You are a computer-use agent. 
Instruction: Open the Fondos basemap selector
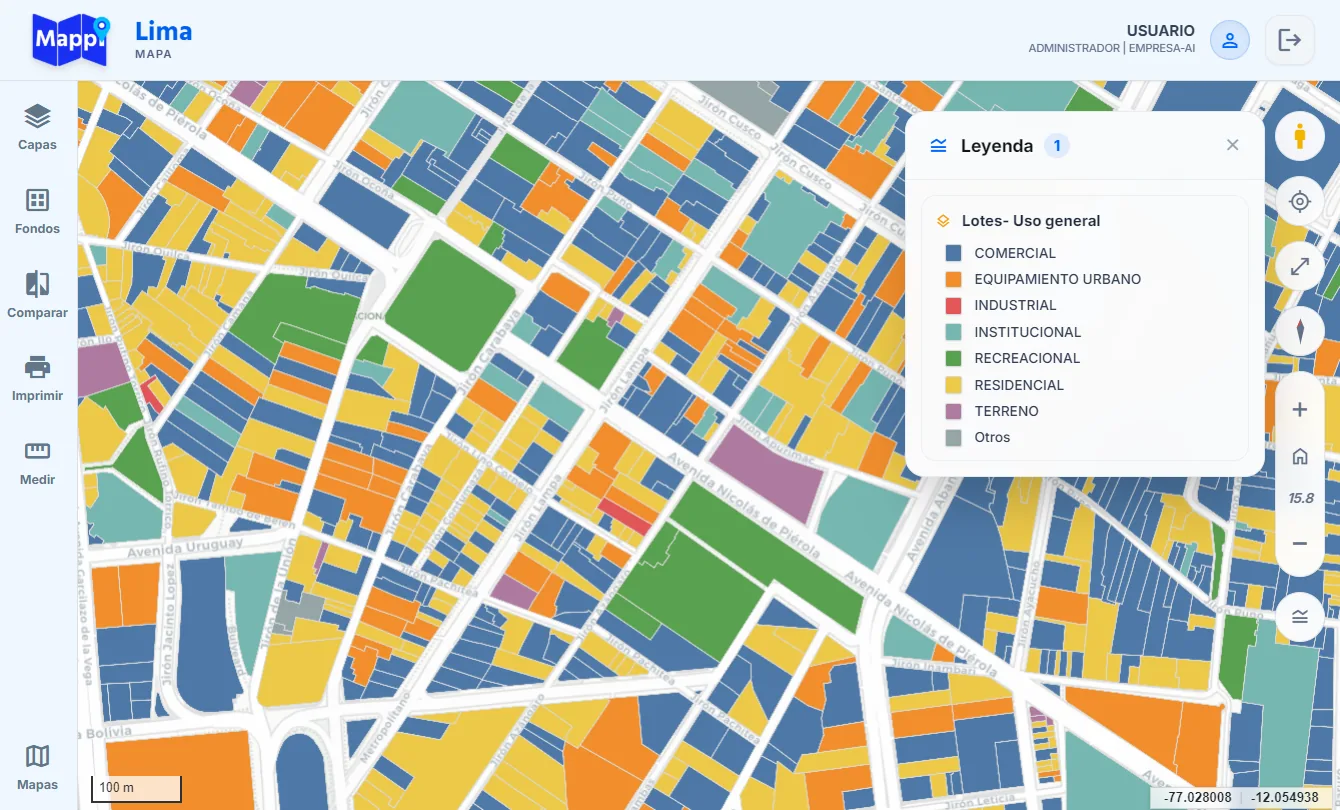[x=38, y=212]
